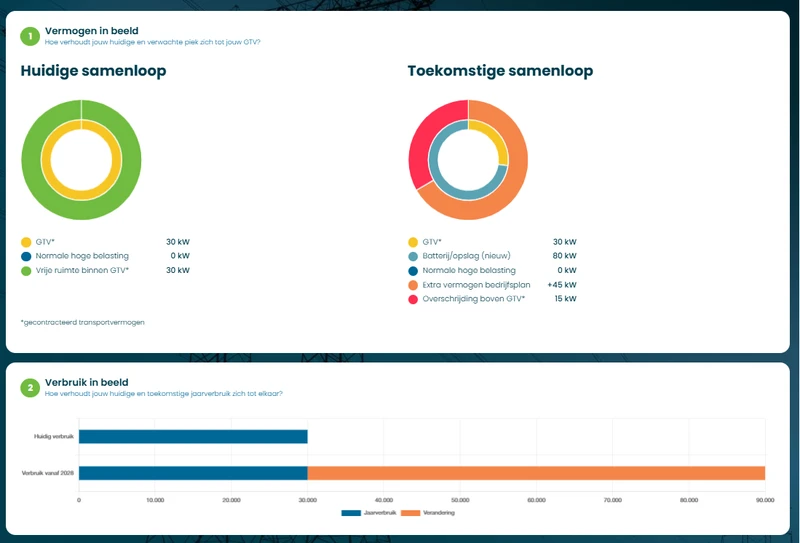
Task: Click teal Batterij/opslag (nieuw) swatch
Action: tap(413, 256)
